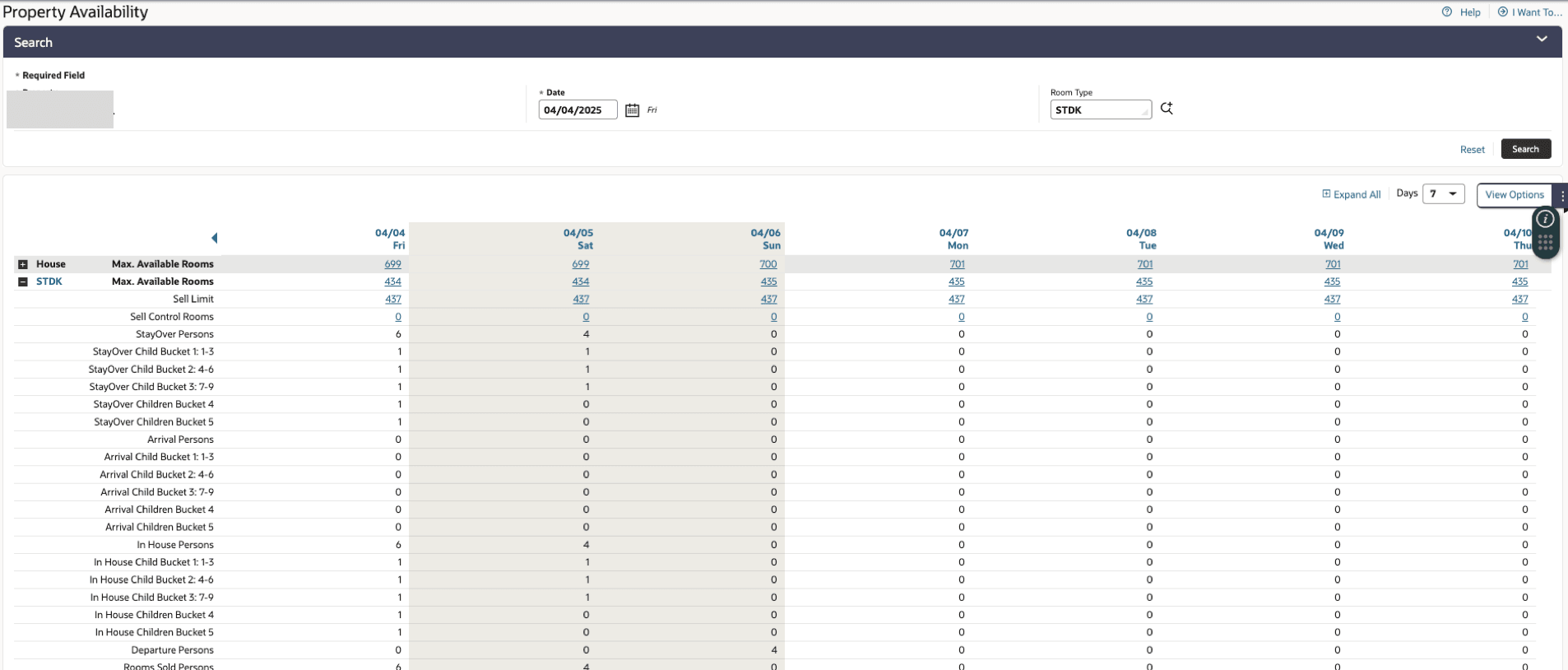Click the Search panel title bar
The image size is (1568, 670).
pyautogui.click(x=782, y=42)
